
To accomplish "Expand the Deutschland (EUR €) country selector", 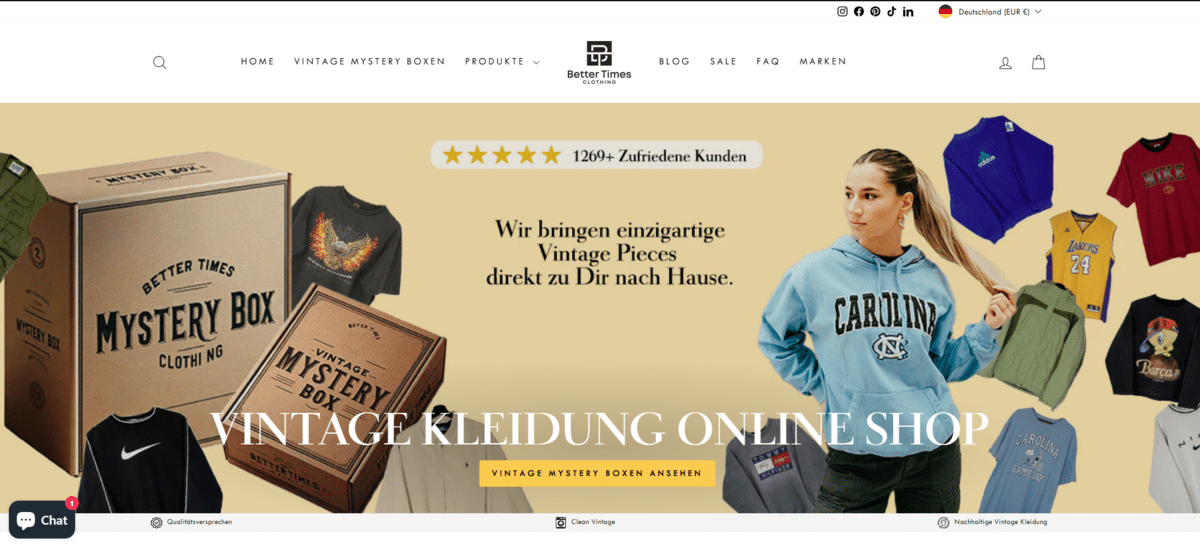I will pyautogui.click(x=990, y=12).
